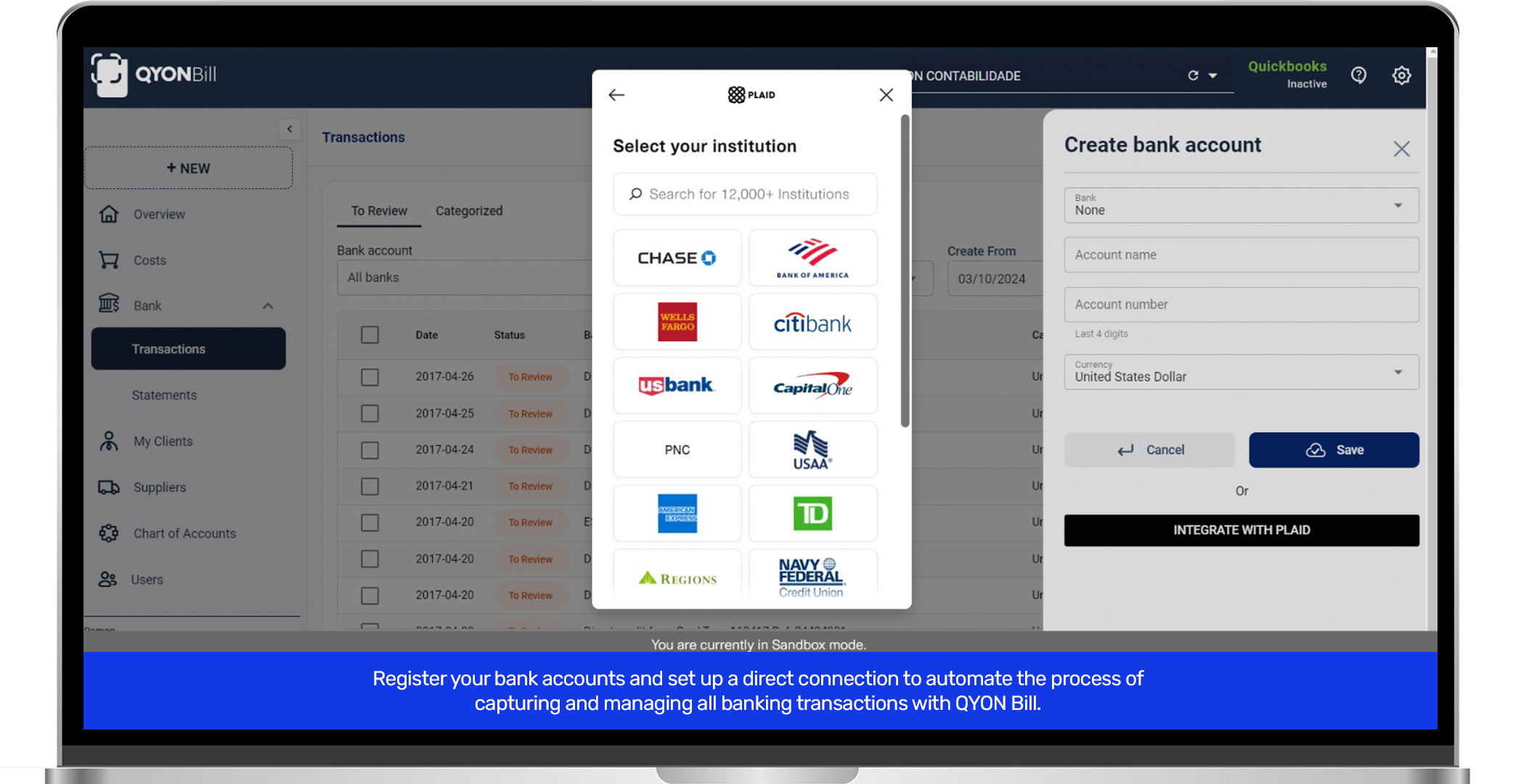1529x784 pixels.
Task: Click the Save bank account button
Action: (x=1334, y=450)
